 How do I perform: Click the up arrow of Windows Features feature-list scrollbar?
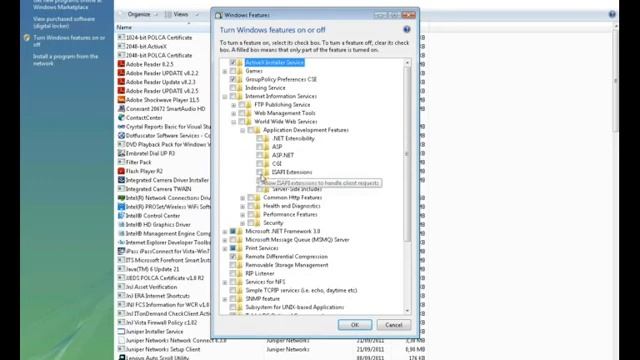407,63
